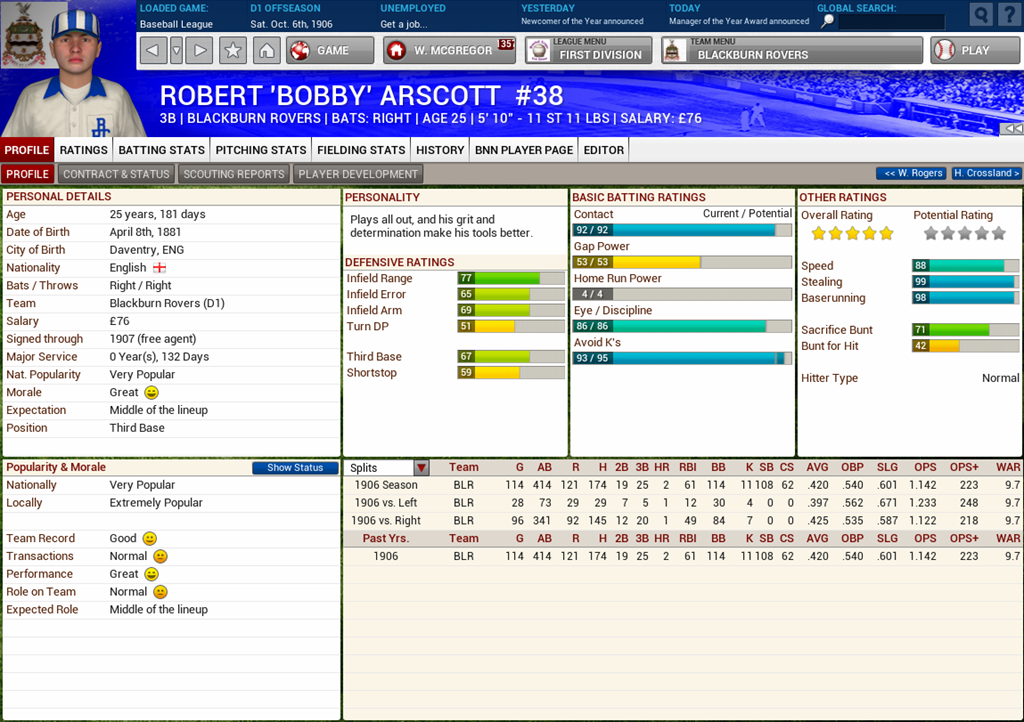Collapse the player header with double arrows
This screenshot has height=722, width=1024.
[x=1012, y=129]
